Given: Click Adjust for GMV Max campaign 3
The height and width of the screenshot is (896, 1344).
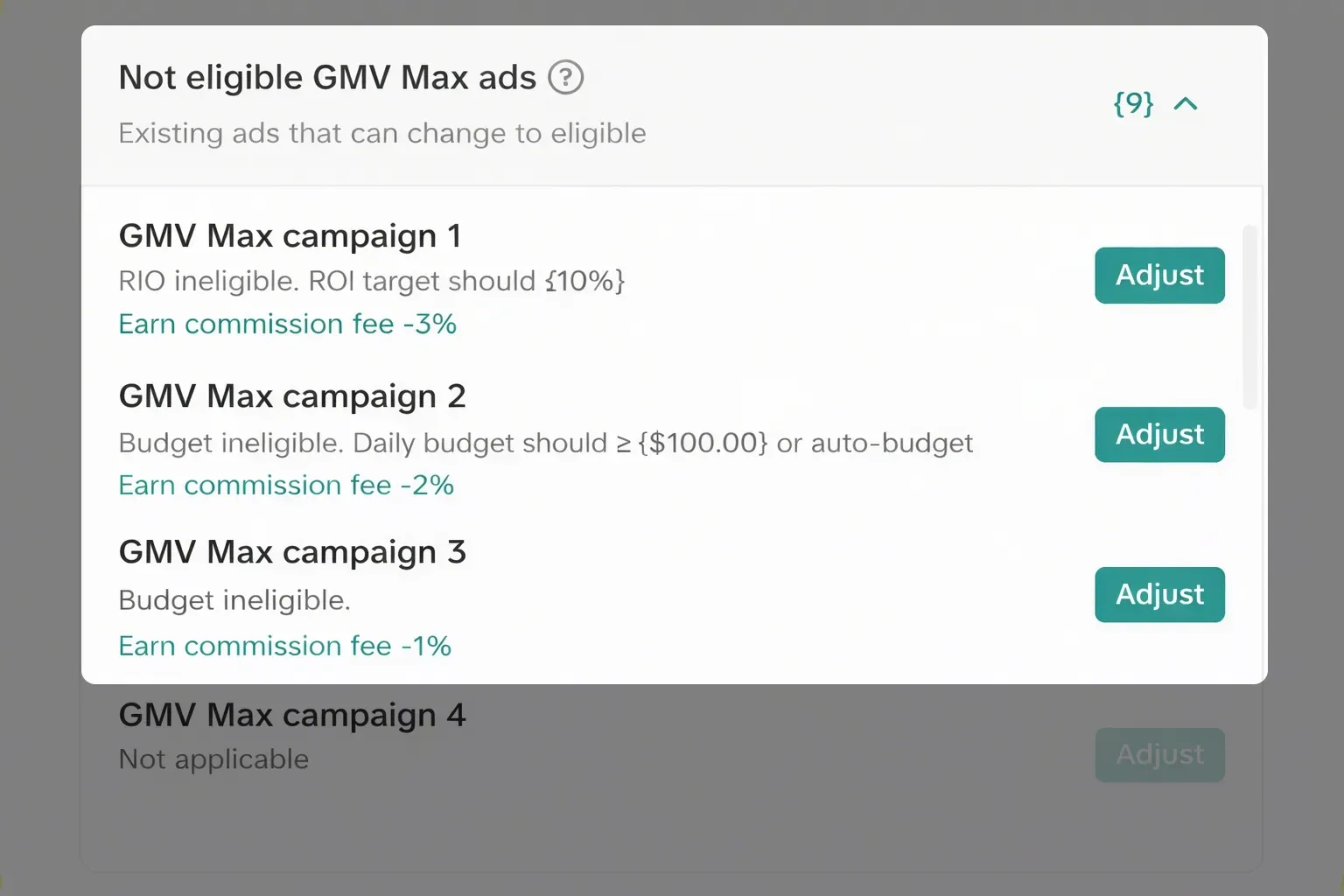Looking at the screenshot, I should [x=1159, y=595].
